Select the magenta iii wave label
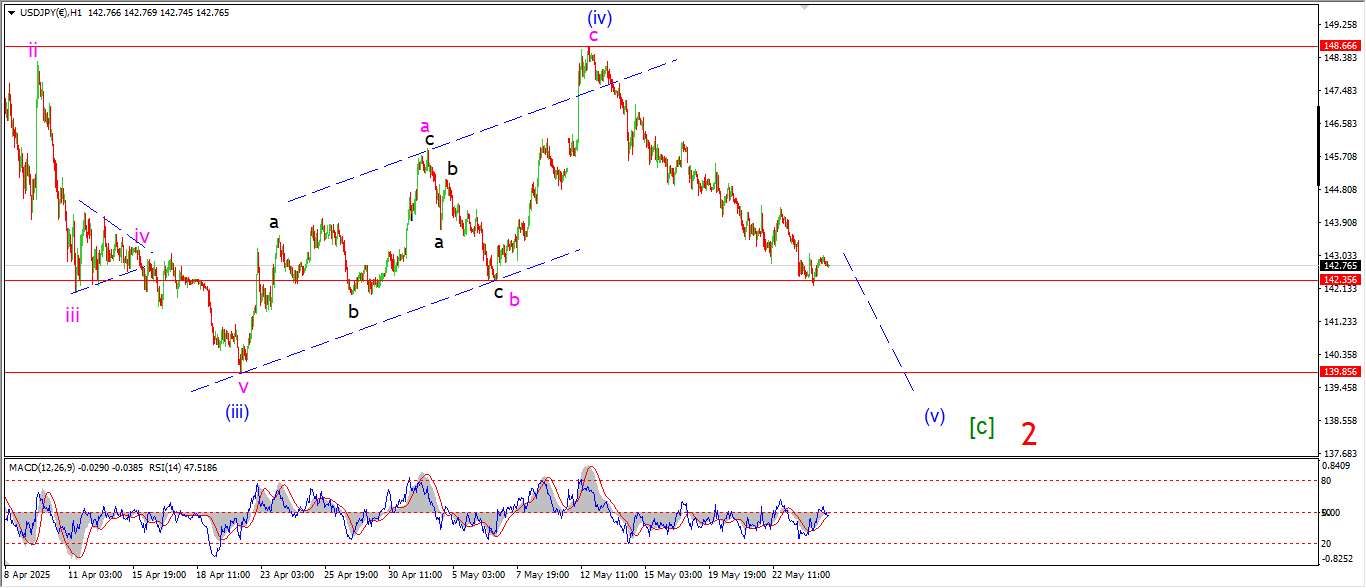The width and height of the screenshot is (1366, 588). click(73, 316)
